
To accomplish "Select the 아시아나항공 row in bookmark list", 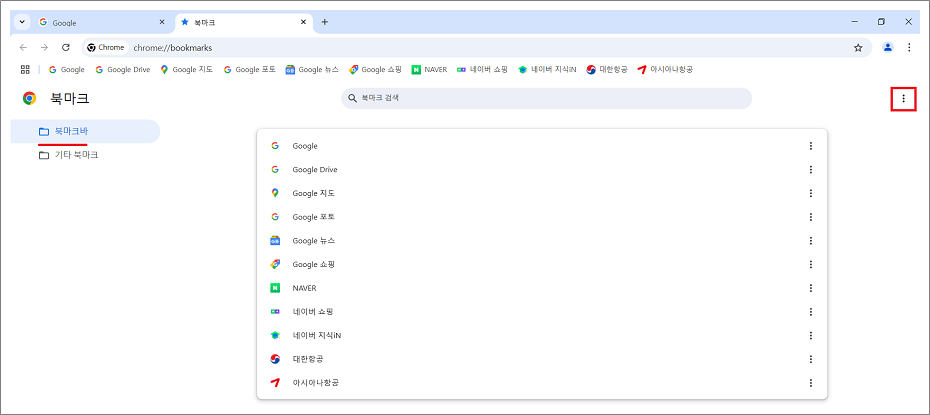I will pyautogui.click(x=542, y=383).
